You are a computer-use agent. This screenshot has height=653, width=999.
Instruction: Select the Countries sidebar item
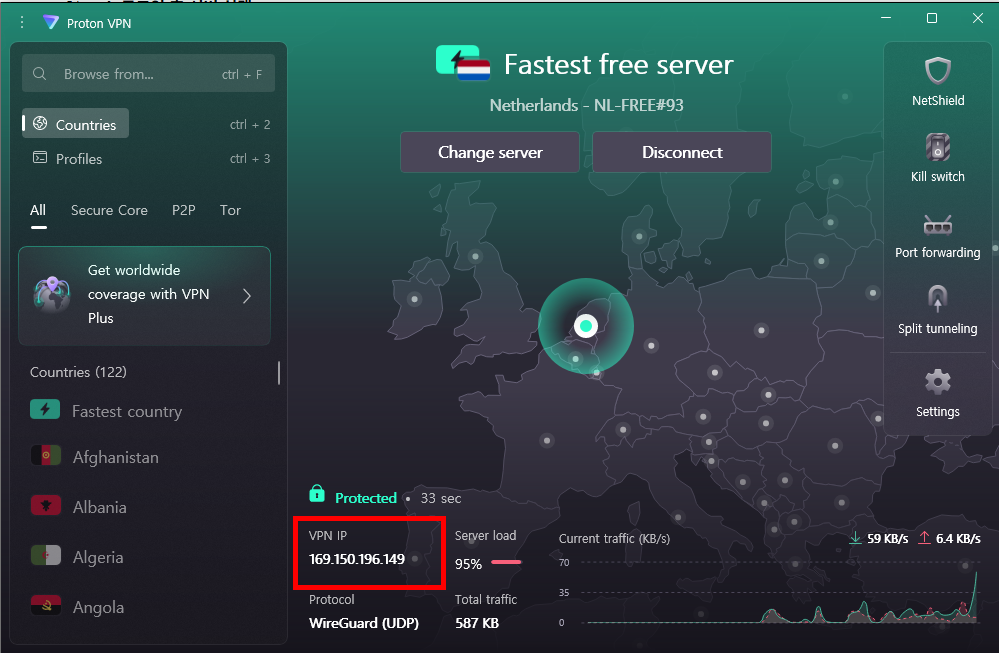coord(76,124)
